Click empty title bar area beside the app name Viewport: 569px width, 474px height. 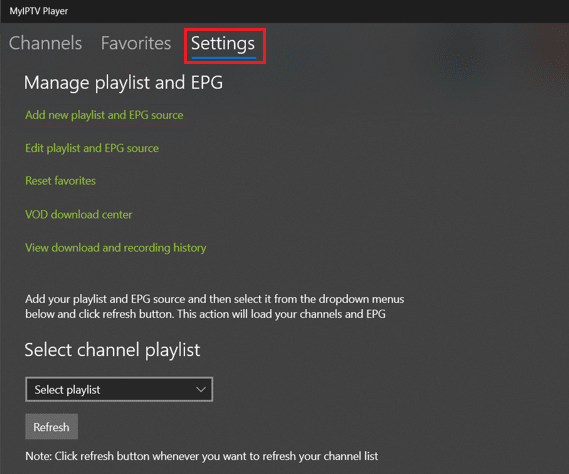(x=316, y=11)
